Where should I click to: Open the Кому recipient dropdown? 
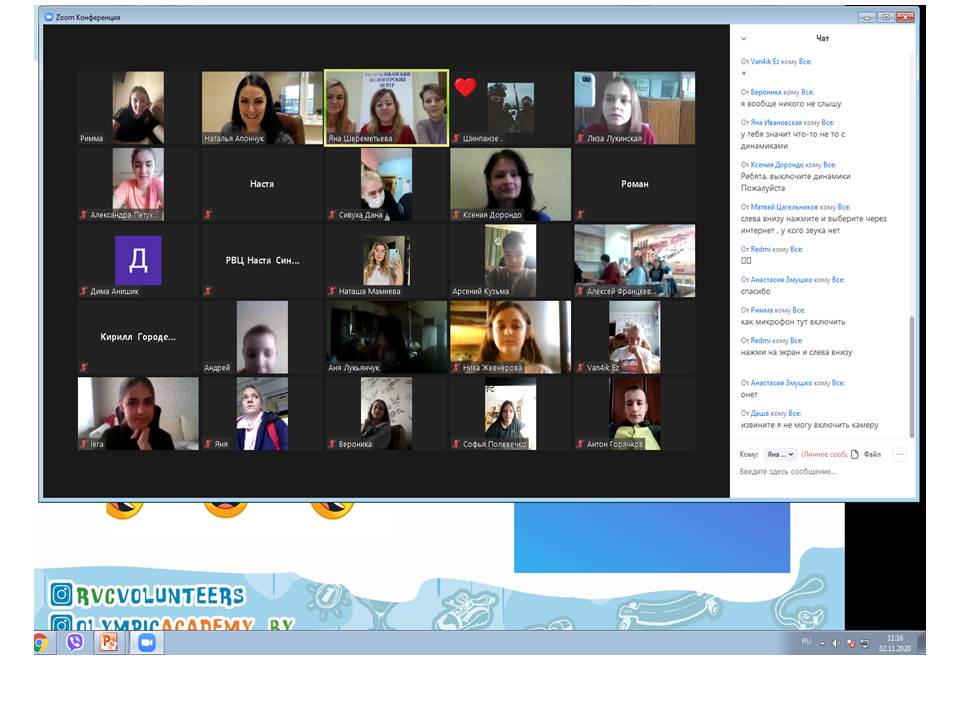click(x=779, y=454)
